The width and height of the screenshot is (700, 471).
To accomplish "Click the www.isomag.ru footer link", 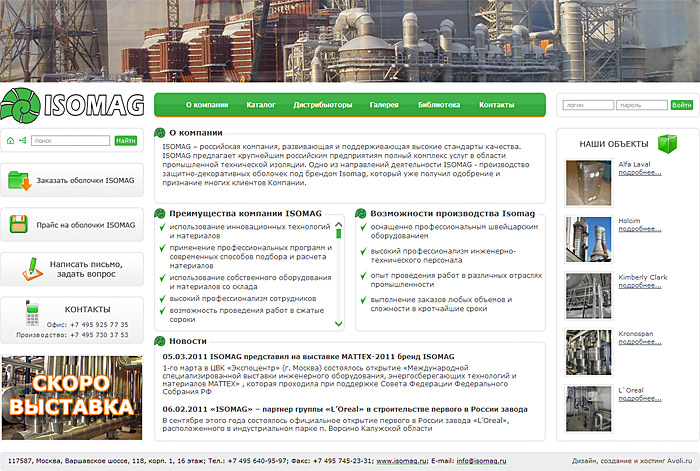I will (x=402, y=461).
